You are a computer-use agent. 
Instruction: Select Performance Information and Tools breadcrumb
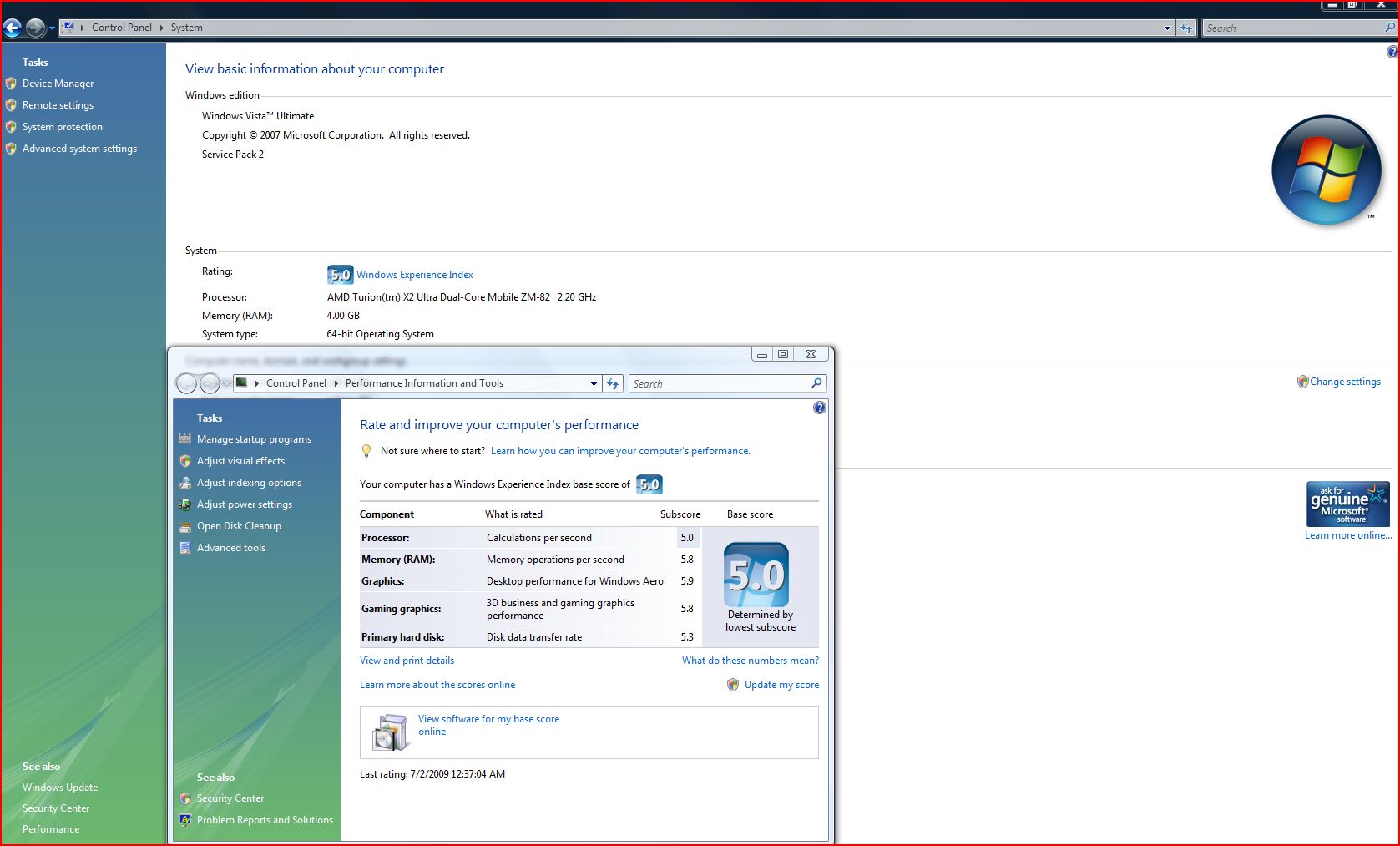424,383
